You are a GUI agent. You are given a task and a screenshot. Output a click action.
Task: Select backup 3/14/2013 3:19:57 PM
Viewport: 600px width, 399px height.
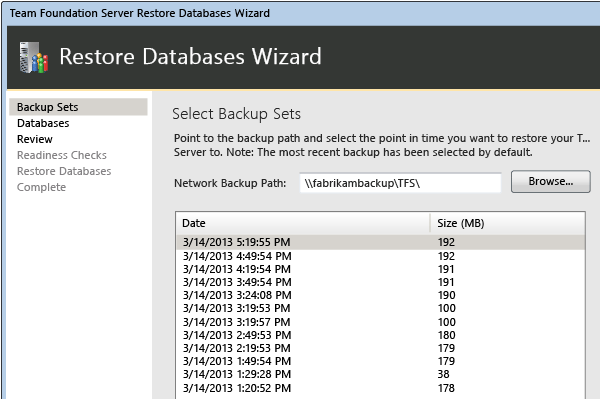(x=380, y=322)
